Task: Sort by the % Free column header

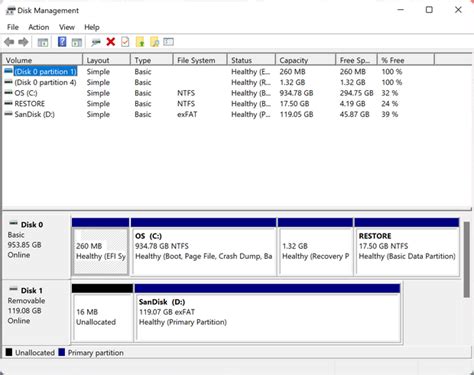Action: [406, 60]
